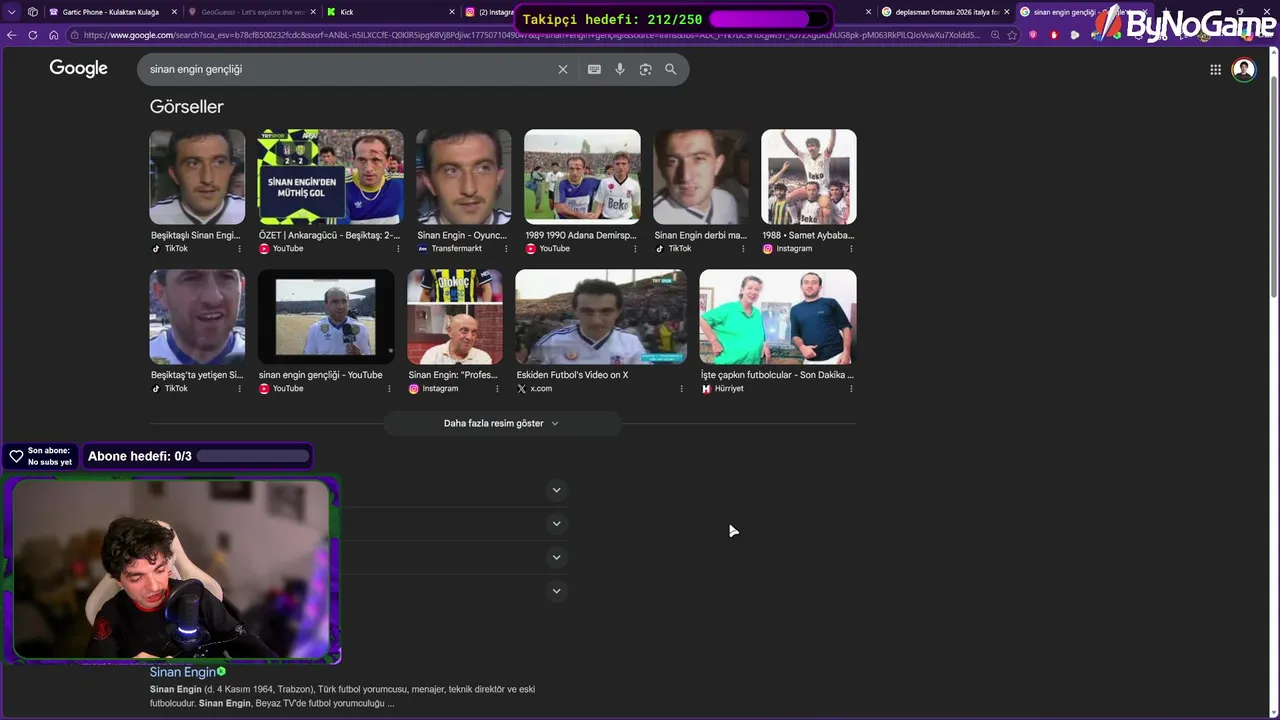
Task: Click the Son abone heart icon
Action: coord(16,456)
